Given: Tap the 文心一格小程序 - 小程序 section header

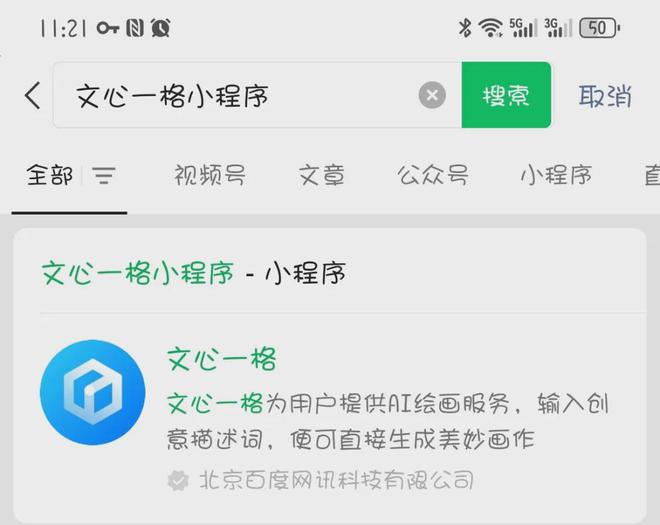Looking at the screenshot, I should (194, 273).
